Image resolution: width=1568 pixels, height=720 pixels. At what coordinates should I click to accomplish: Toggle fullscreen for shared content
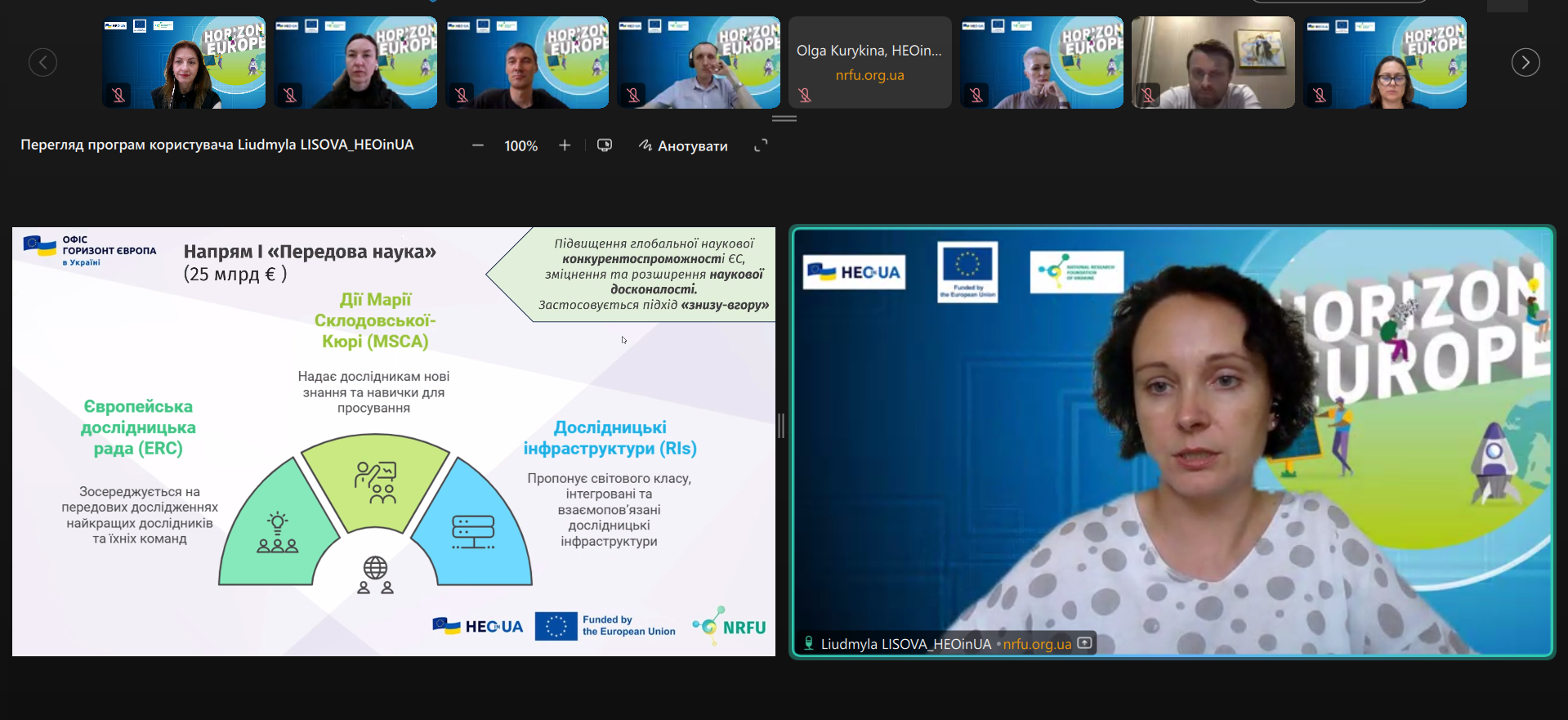coord(761,145)
